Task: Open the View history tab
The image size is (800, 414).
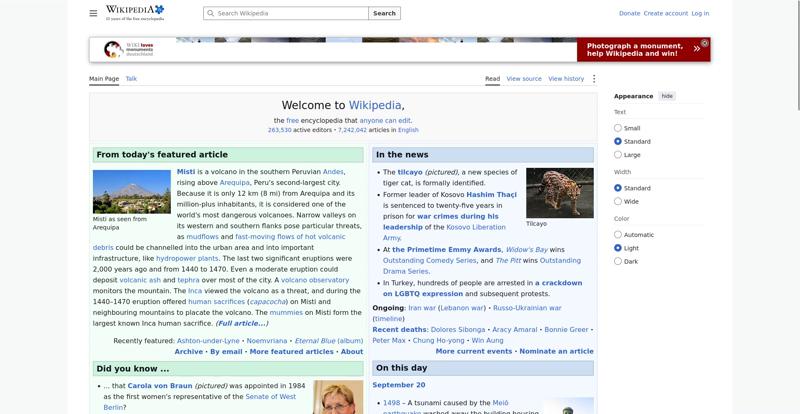Action: (x=566, y=79)
